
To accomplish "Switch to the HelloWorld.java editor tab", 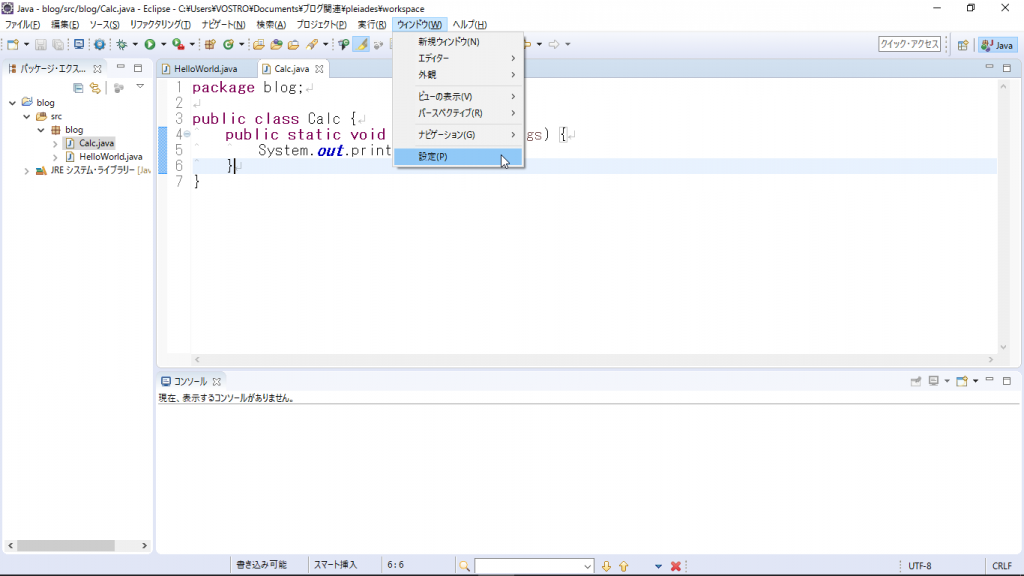I will tap(205, 69).
